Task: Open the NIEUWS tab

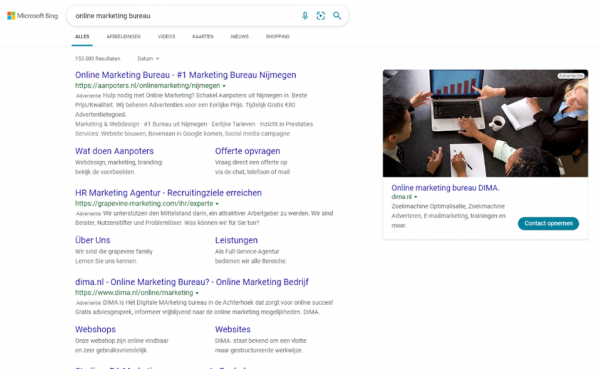Action: click(x=240, y=37)
